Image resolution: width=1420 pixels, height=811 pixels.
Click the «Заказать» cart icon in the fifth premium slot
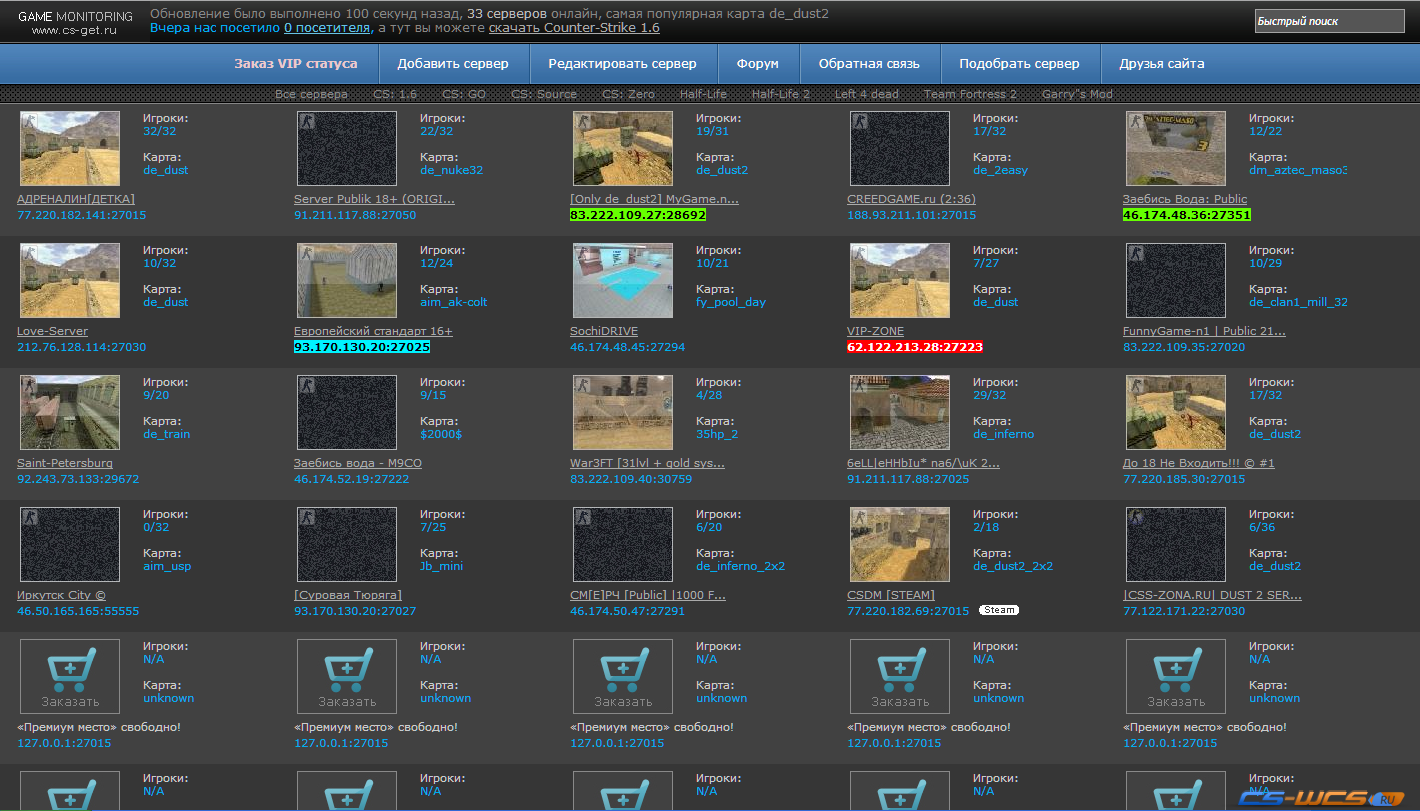click(1176, 676)
